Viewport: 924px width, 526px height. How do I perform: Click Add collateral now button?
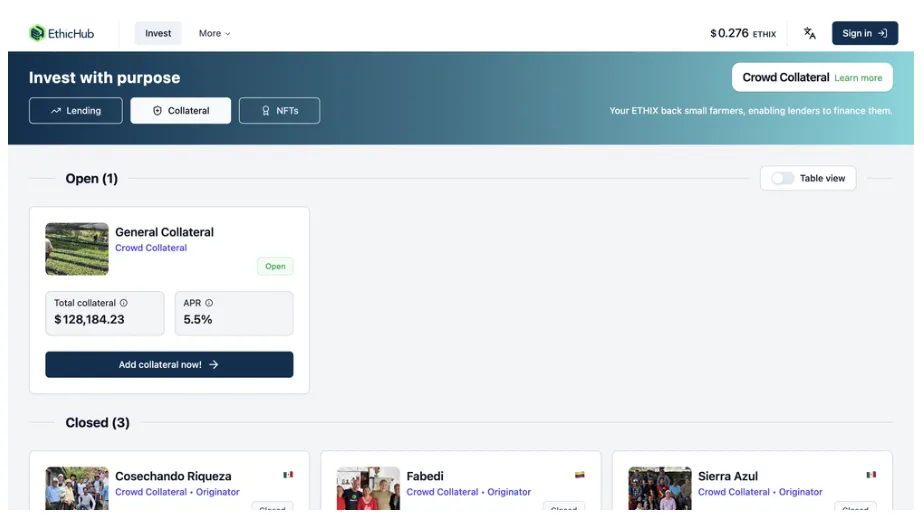click(x=169, y=365)
